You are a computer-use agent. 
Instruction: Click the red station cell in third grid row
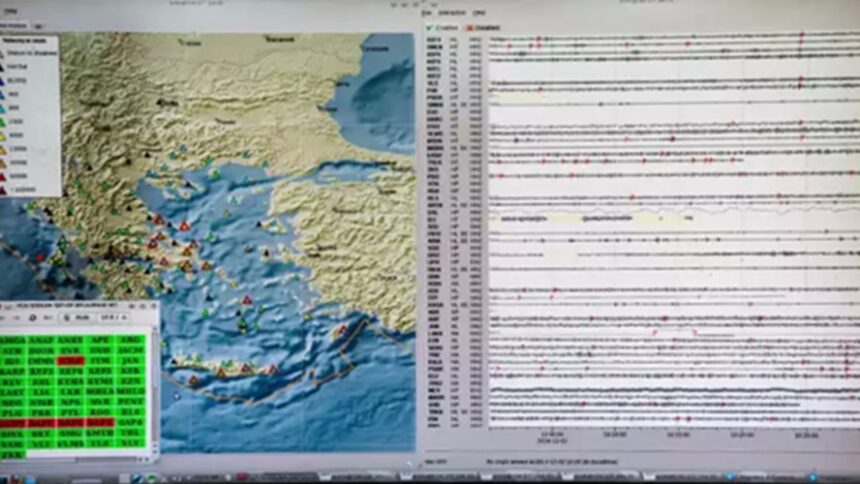[x=70, y=361]
